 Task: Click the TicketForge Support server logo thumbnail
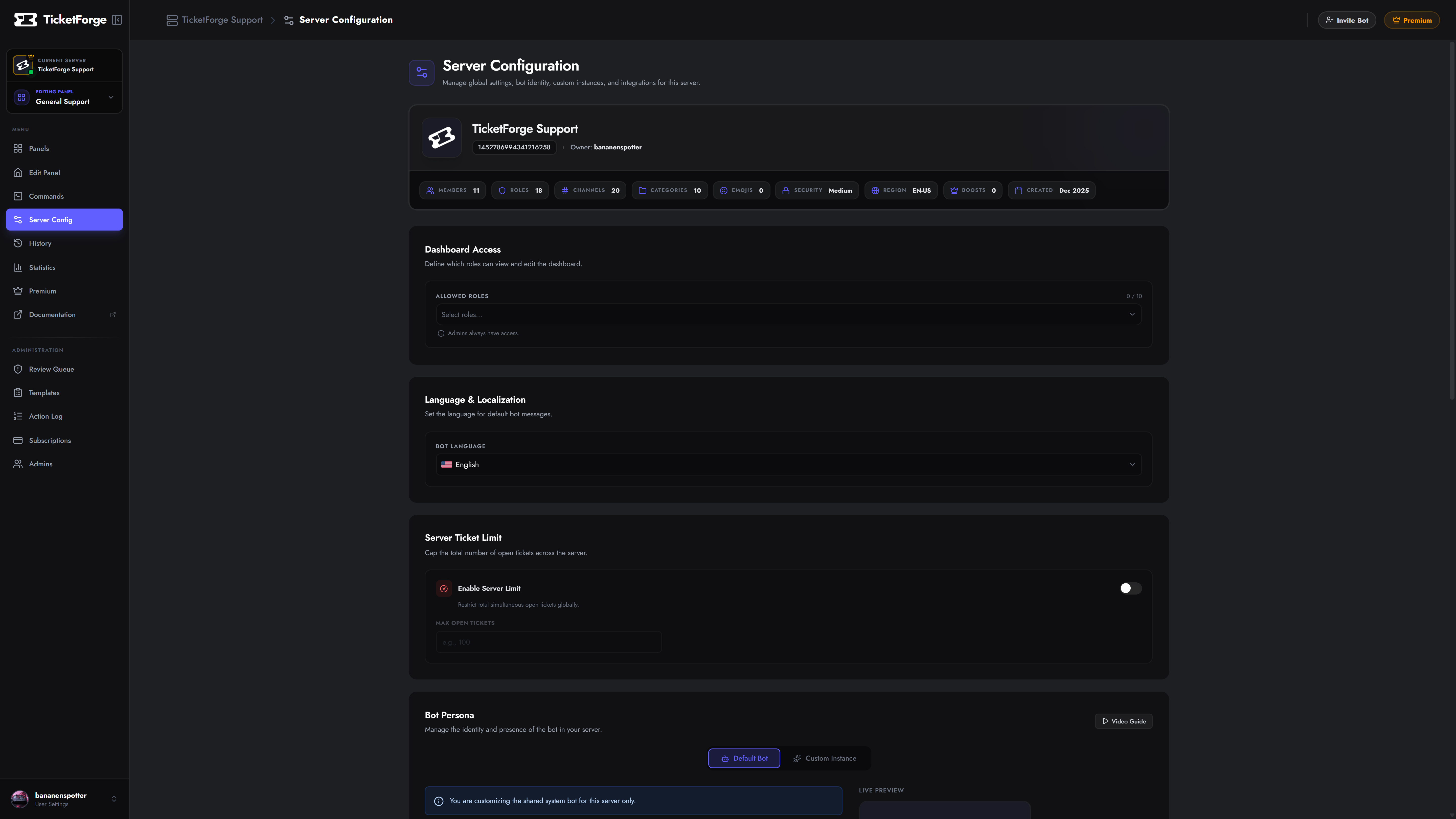pos(441,137)
